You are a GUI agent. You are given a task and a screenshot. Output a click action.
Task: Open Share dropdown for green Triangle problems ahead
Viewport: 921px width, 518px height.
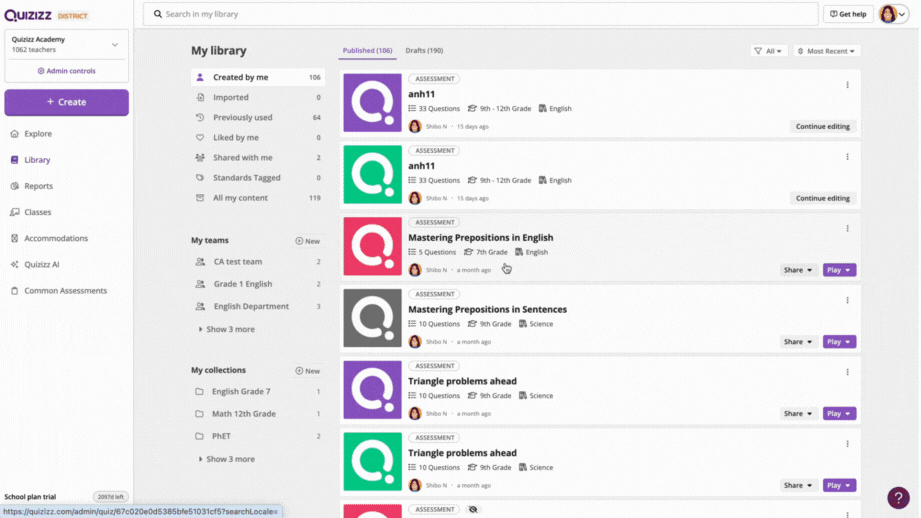click(798, 485)
